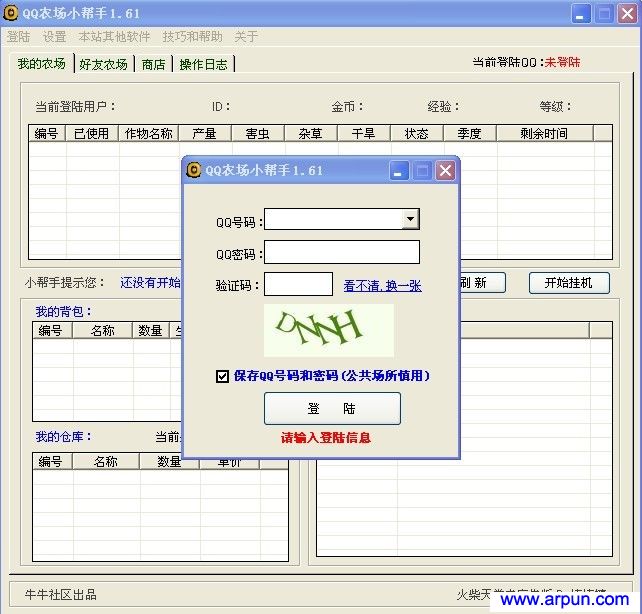Image resolution: width=642 pixels, height=614 pixels.
Task: Click the 剩余时间 column header
Action: [545, 133]
